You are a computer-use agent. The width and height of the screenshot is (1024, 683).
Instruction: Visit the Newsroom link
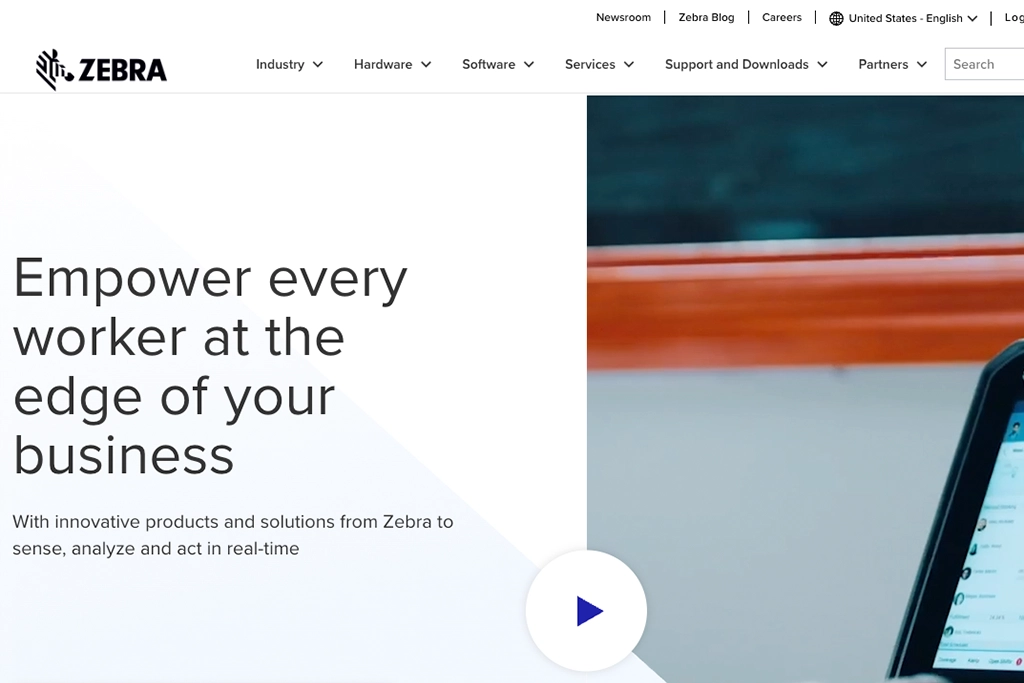pos(623,17)
